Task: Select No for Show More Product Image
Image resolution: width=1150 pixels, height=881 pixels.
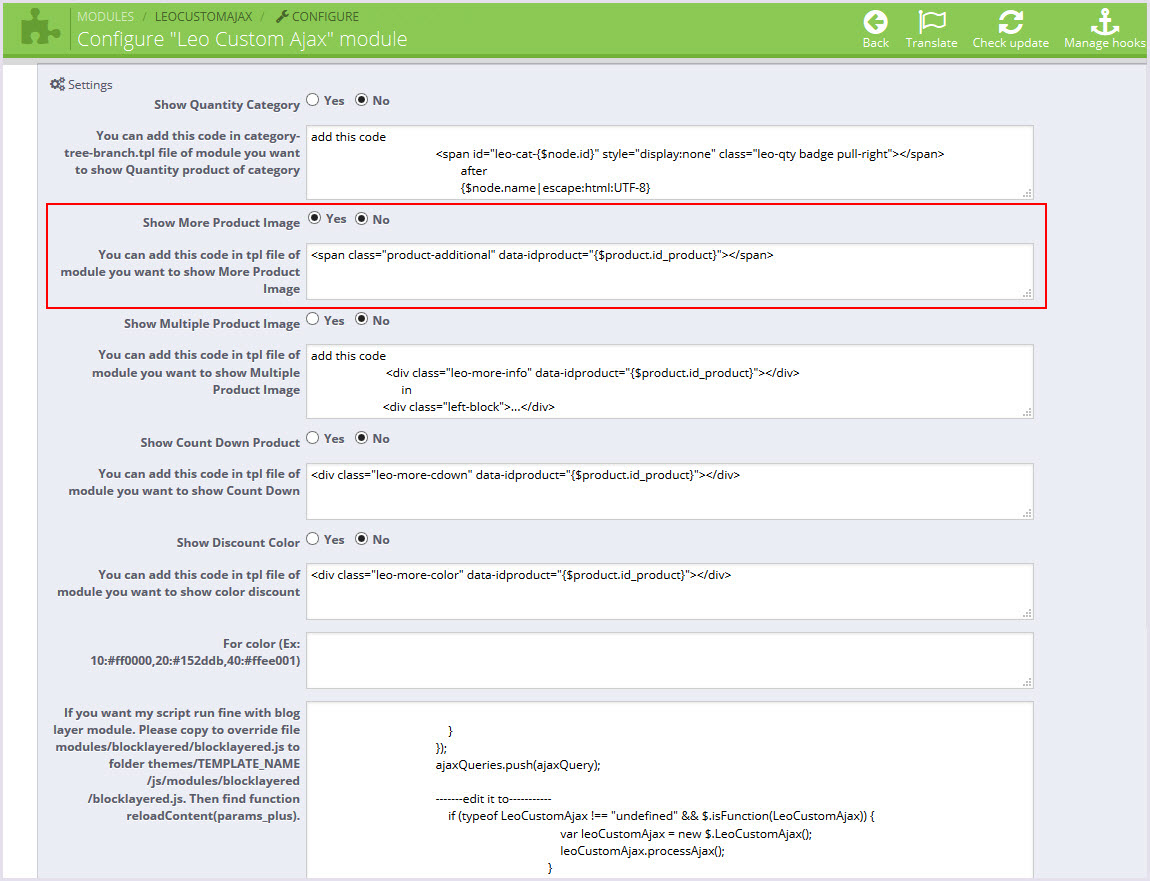Action: point(362,219)
